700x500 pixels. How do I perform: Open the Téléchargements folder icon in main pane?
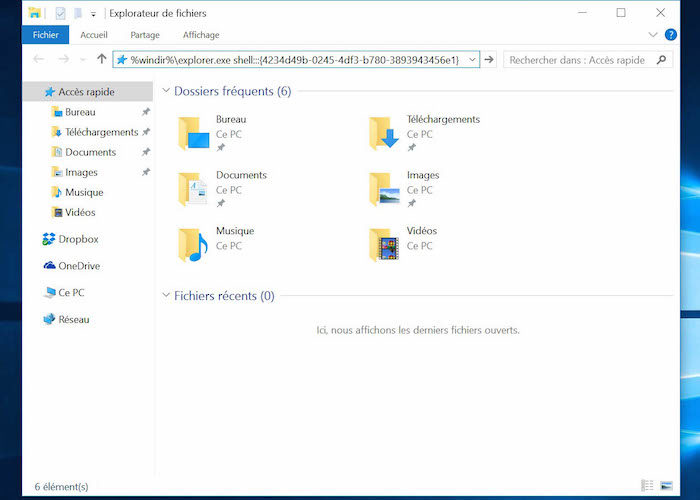[384, 133]
